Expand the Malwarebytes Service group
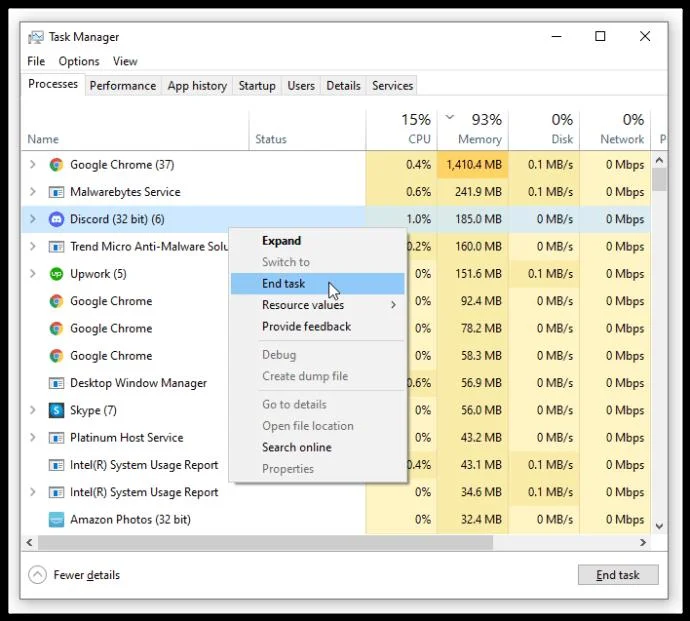 point(33,192)
